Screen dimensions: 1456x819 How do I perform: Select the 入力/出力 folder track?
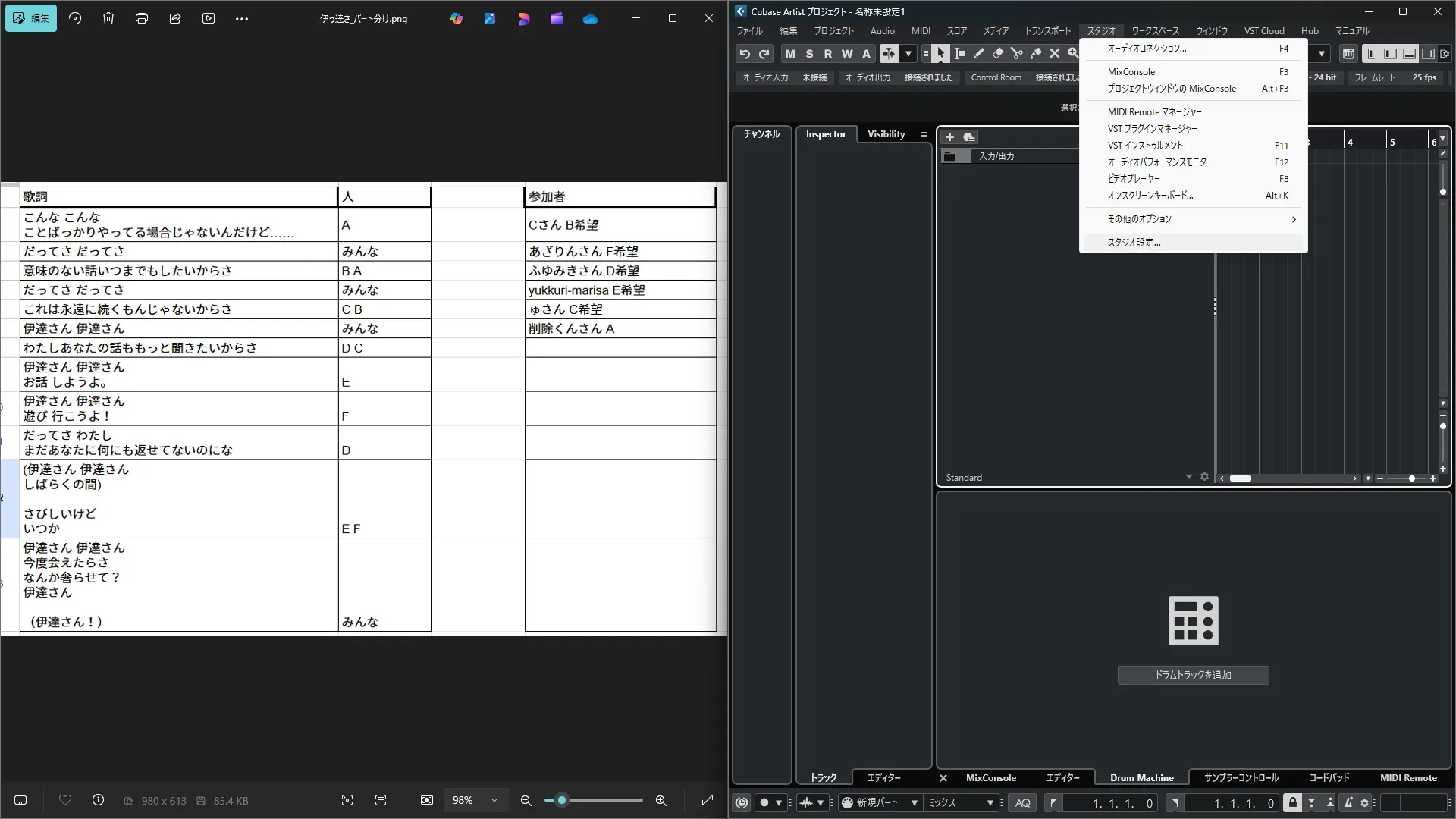996,156
